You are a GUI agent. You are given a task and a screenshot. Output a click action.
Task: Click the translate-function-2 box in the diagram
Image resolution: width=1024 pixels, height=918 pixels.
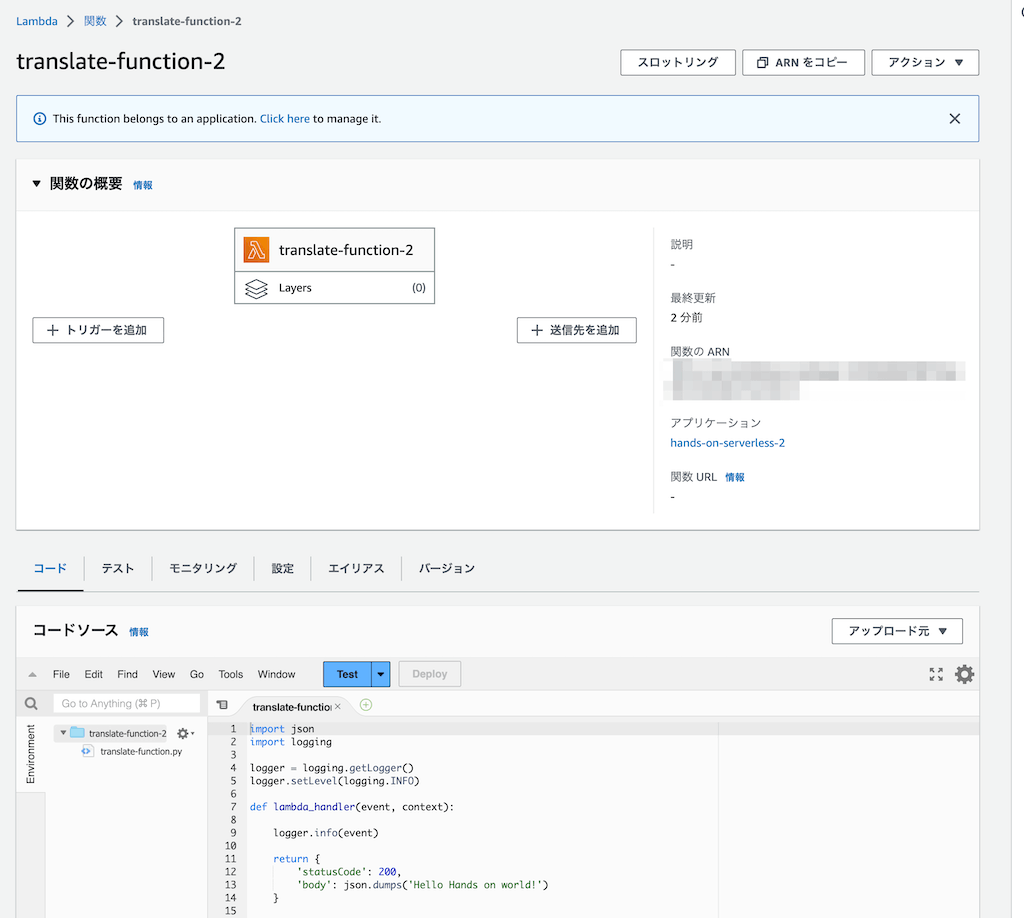click(x=334, y=250)
